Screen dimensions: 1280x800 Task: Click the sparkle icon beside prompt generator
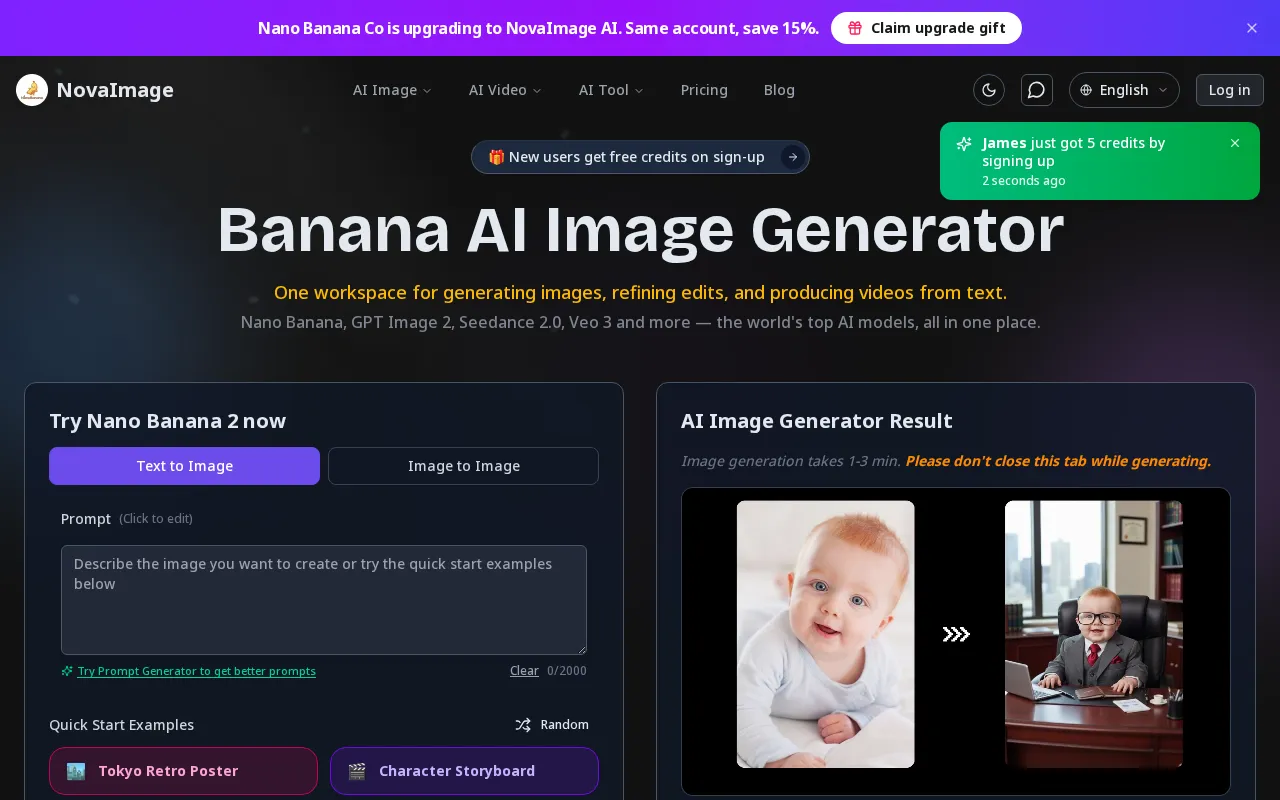pos(67,671)
